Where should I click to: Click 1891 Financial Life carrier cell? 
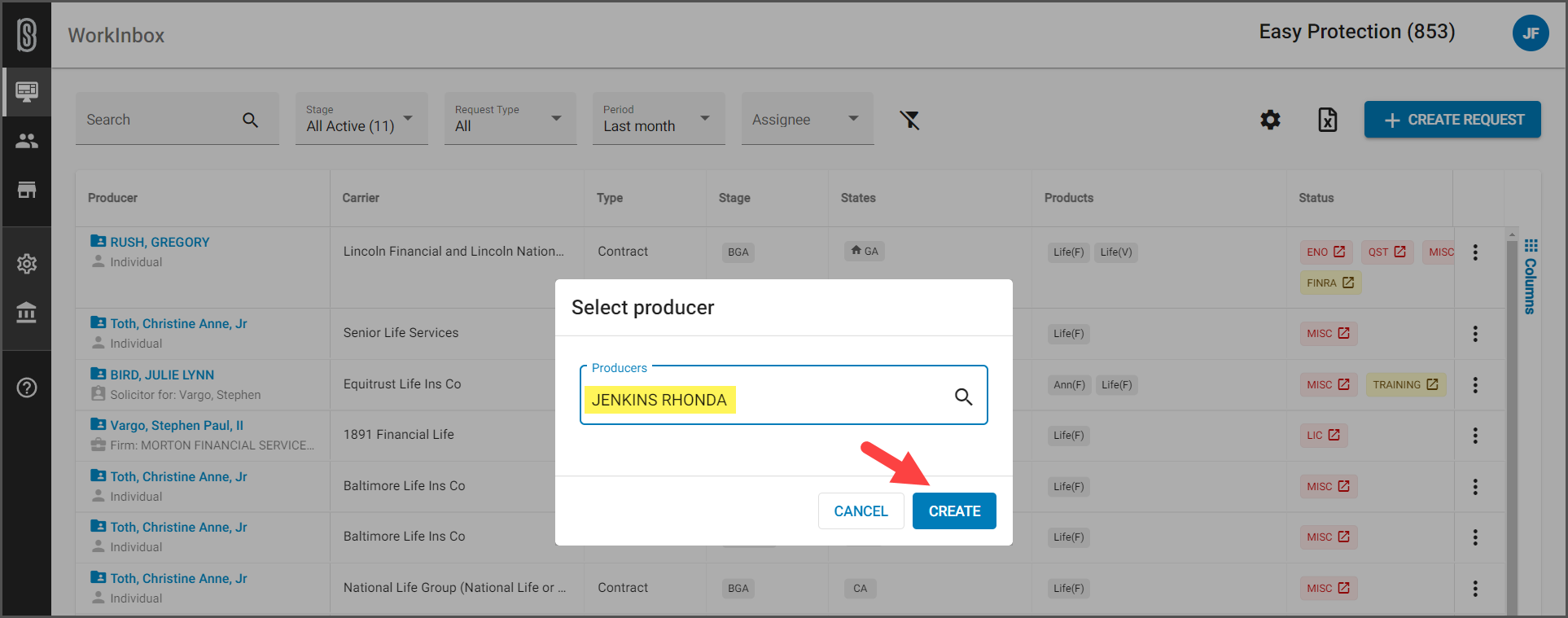399,434
